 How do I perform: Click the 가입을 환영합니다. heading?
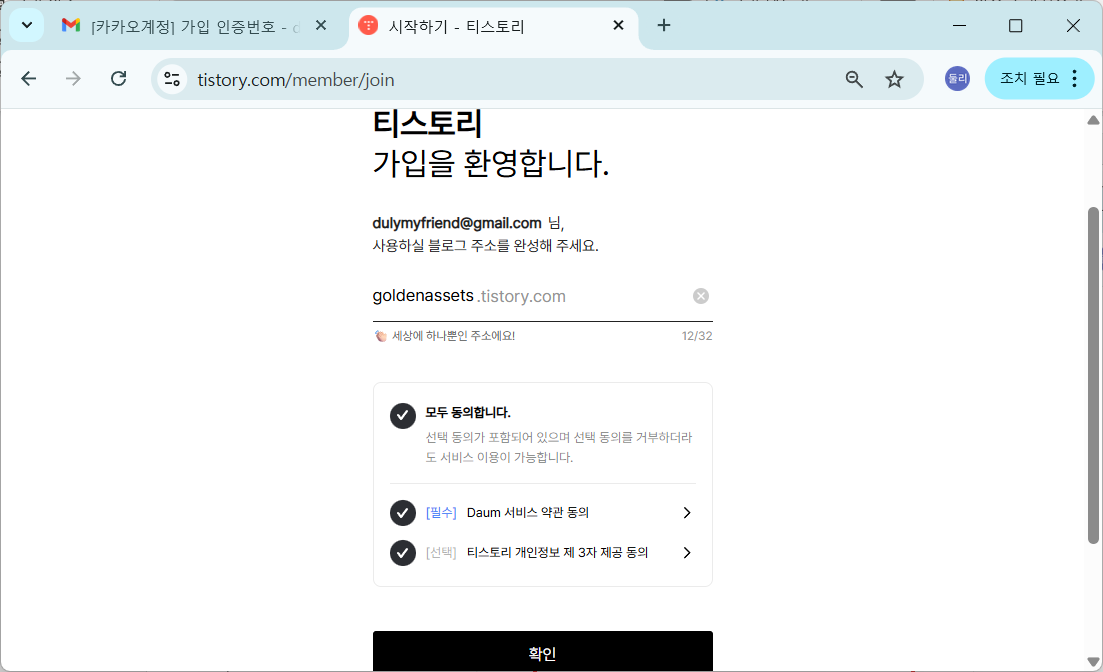click(490, 163)
